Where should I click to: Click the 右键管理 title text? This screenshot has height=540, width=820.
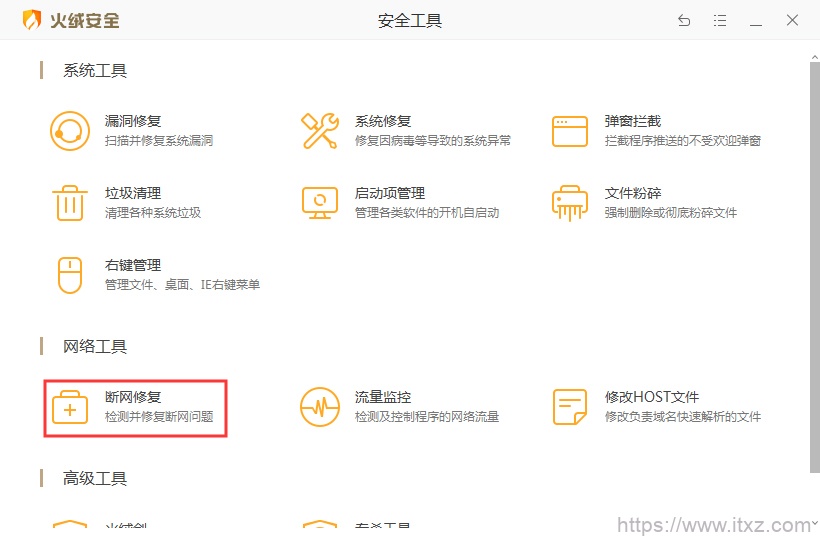click(x=133, y=266)
